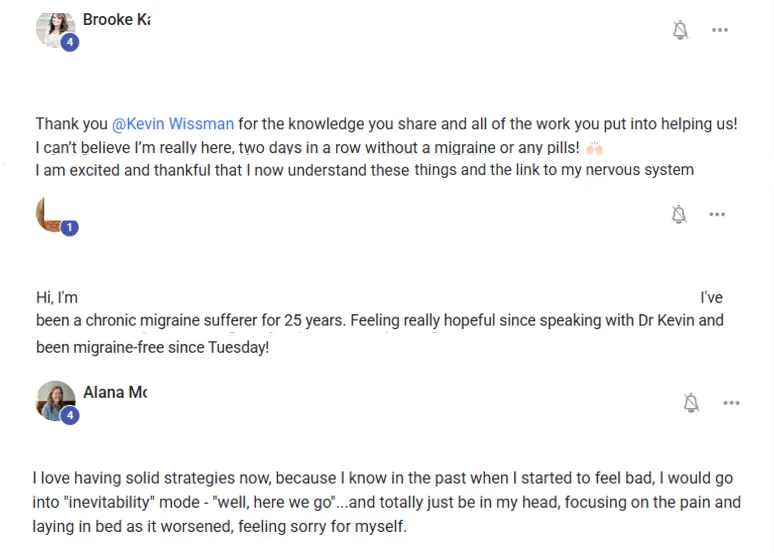Open Brooke's profile picture

pyautogui.click(x=55, y=30)
